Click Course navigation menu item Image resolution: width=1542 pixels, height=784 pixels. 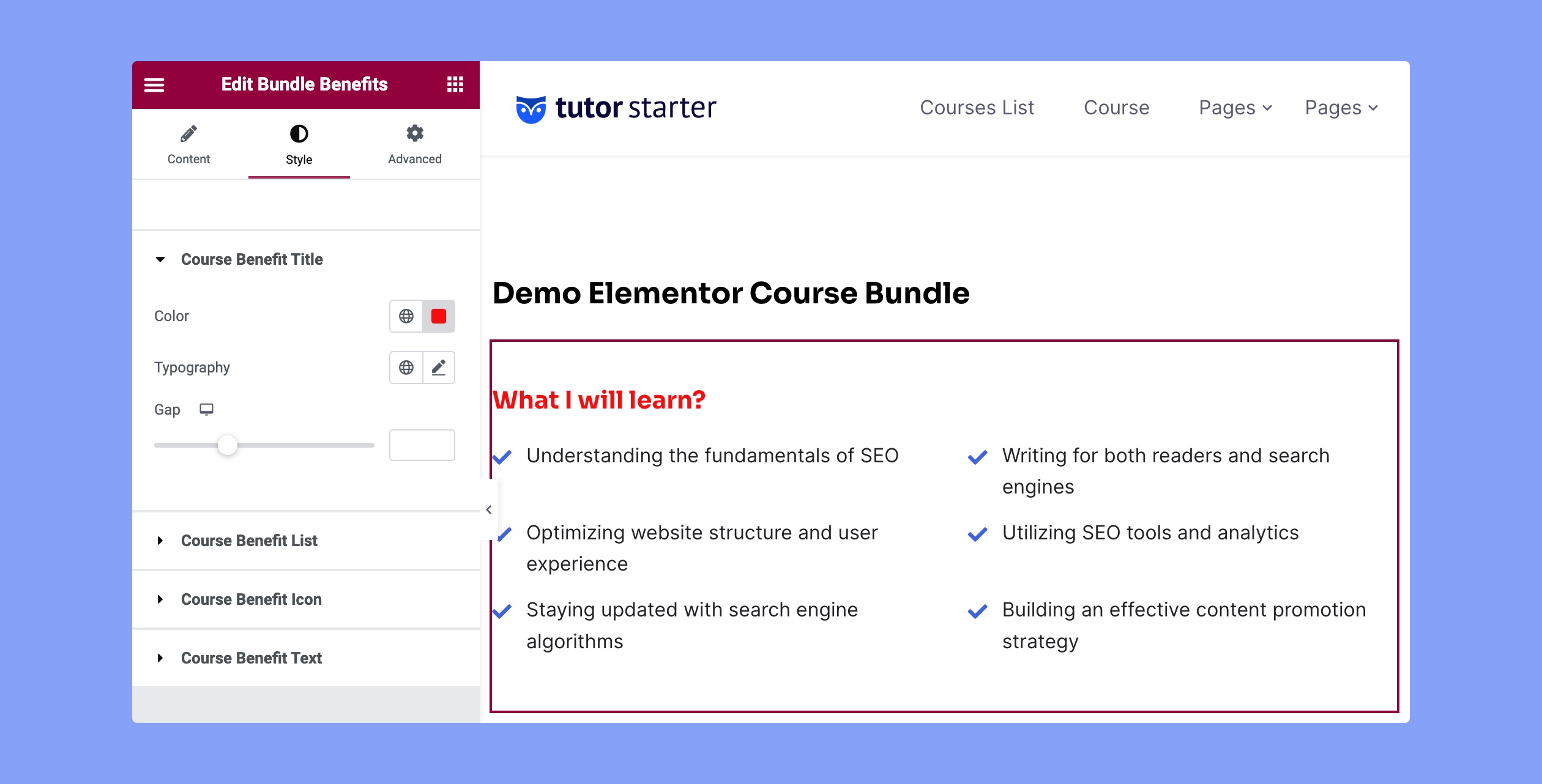pos(1117,107)
